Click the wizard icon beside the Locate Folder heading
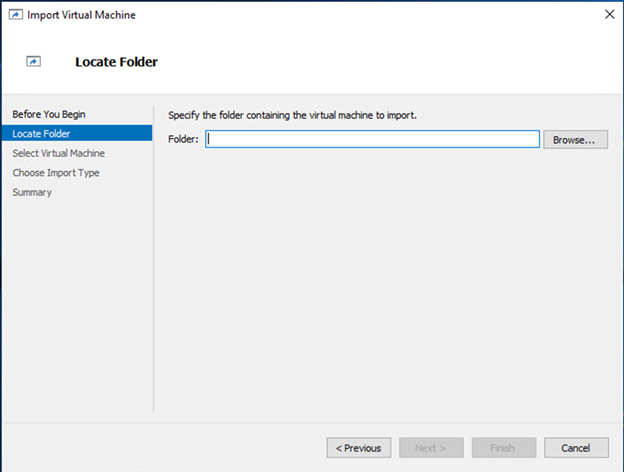The image size is (624, 472). 33,62
